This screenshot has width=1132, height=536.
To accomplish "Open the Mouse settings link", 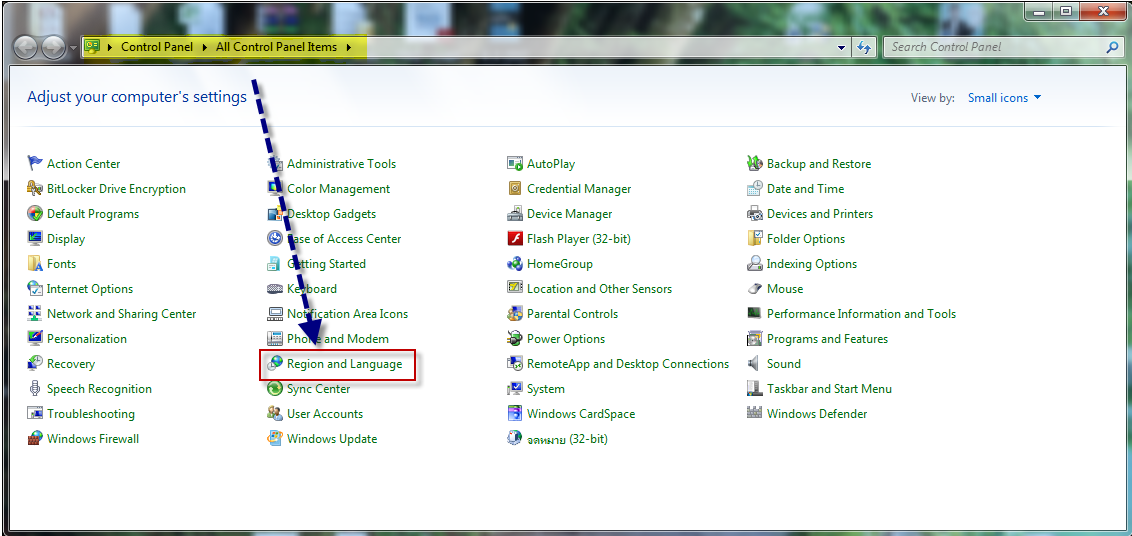I will point(785,289).
